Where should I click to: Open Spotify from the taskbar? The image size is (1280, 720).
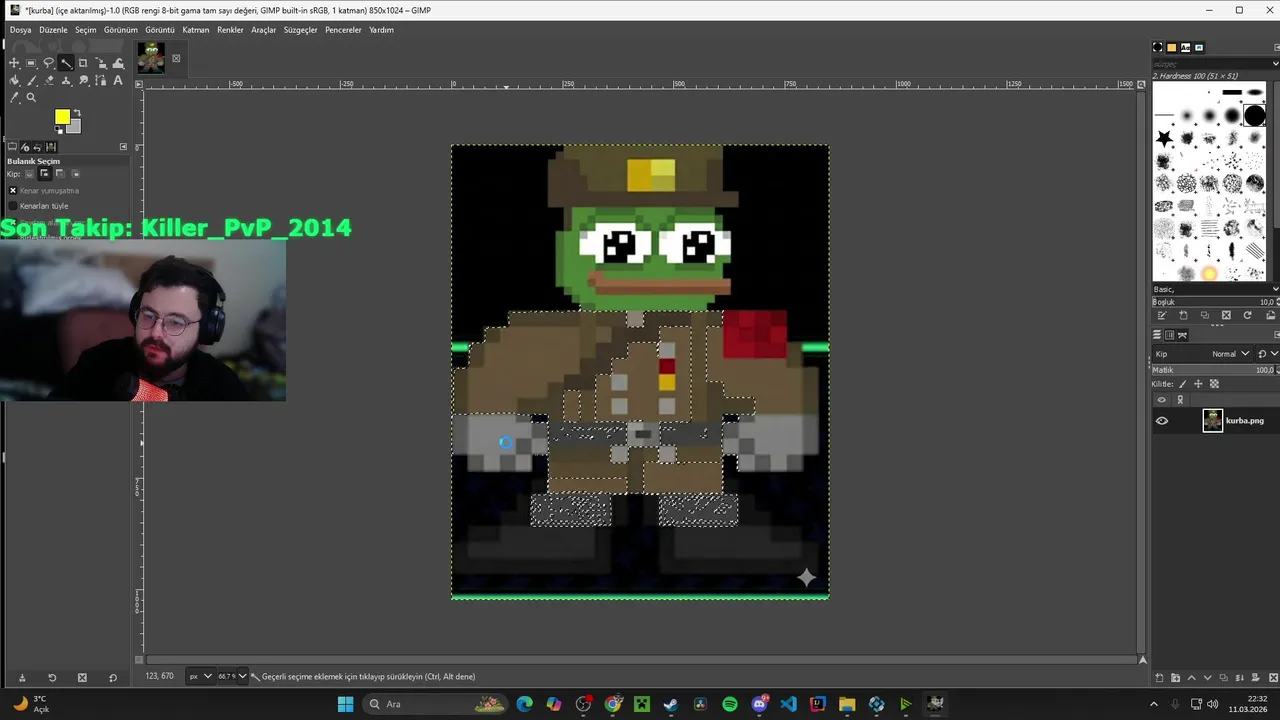(x=730, y=704)
